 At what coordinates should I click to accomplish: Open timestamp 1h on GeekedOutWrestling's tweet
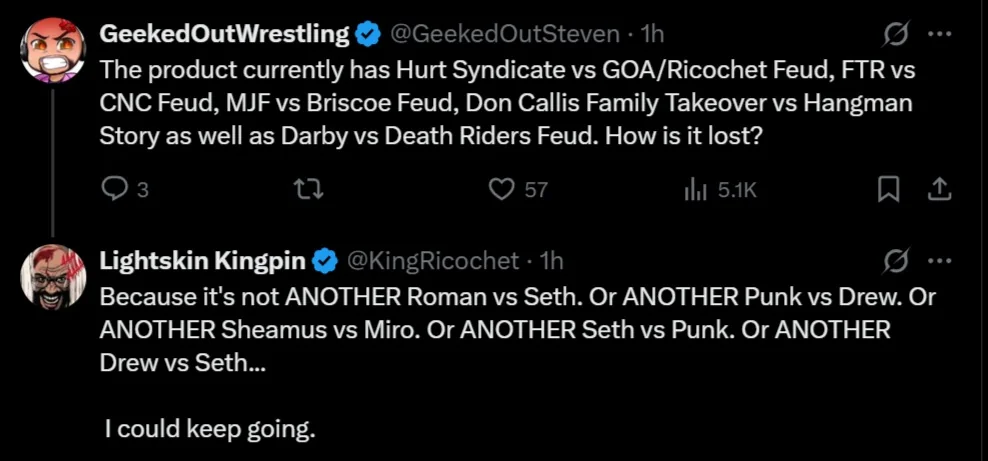point(651,34)
